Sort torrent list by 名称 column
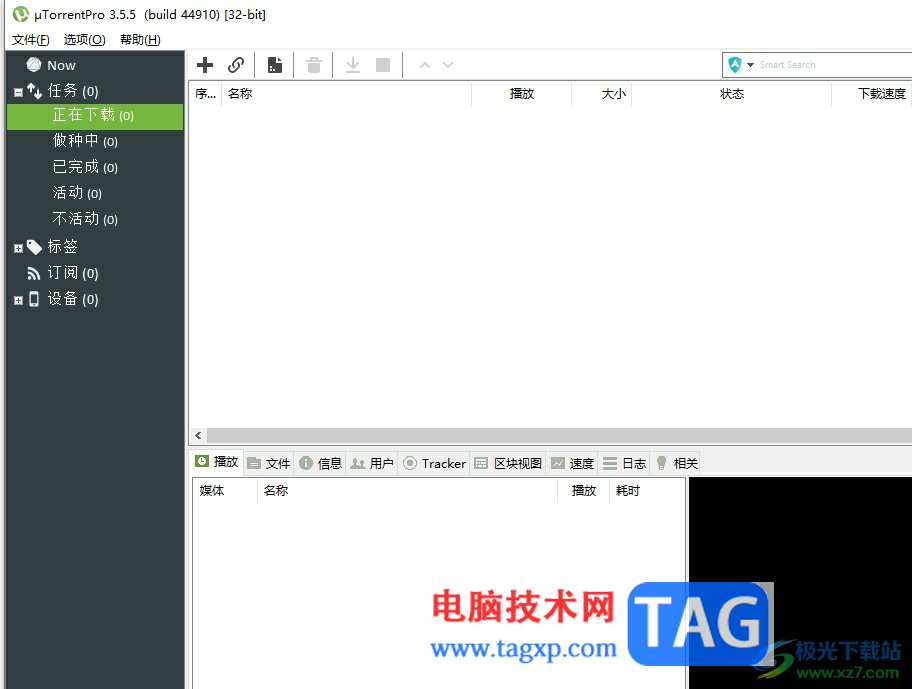The height and width of the screenshot is (689, 912). coord(346,94)
